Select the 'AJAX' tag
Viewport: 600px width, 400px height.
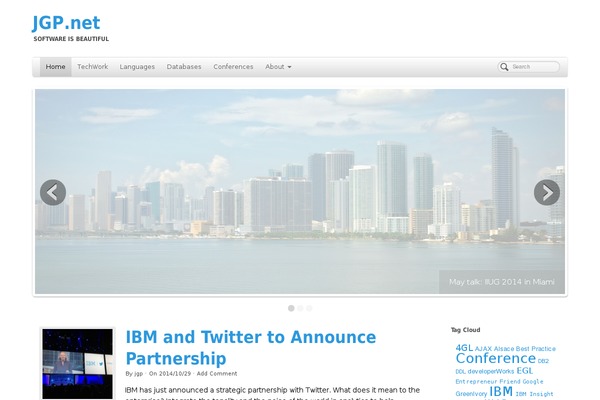(483, 349)
